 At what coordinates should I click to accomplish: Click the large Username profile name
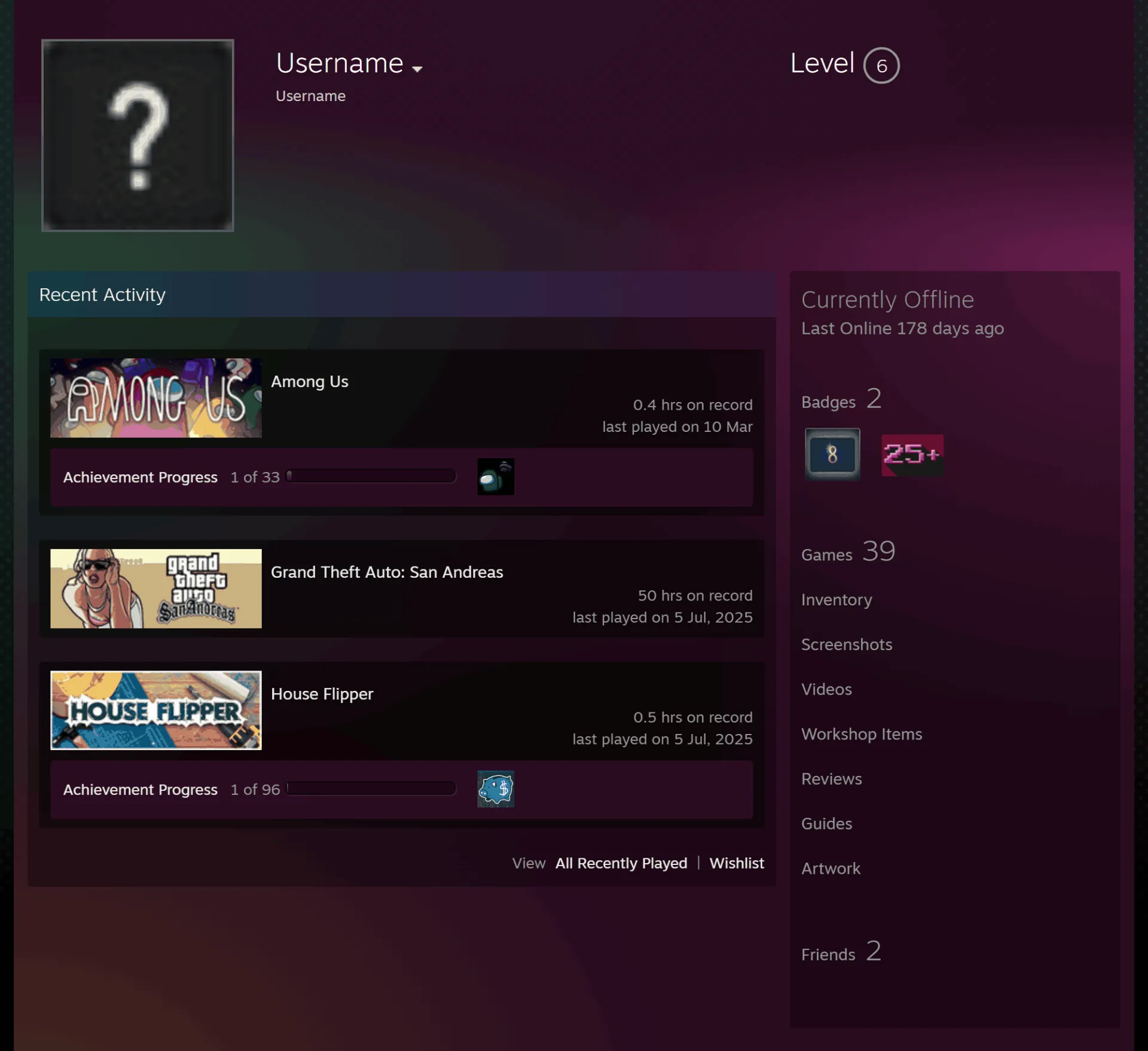(x=340, y=63)
